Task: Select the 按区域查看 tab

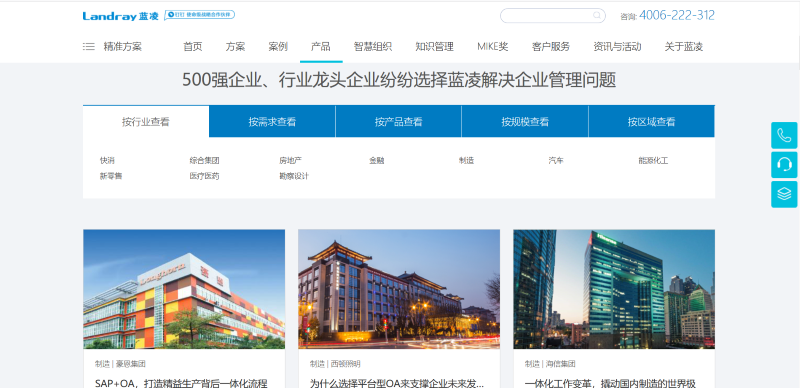Action: [x=652, y=122]
